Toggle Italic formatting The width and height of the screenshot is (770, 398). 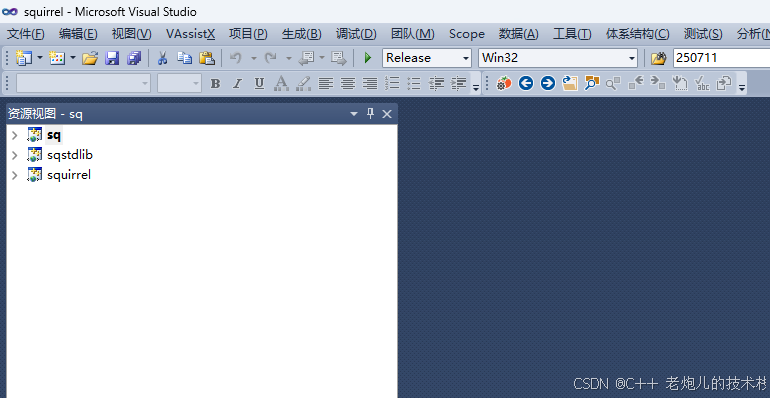coord(237,84)
